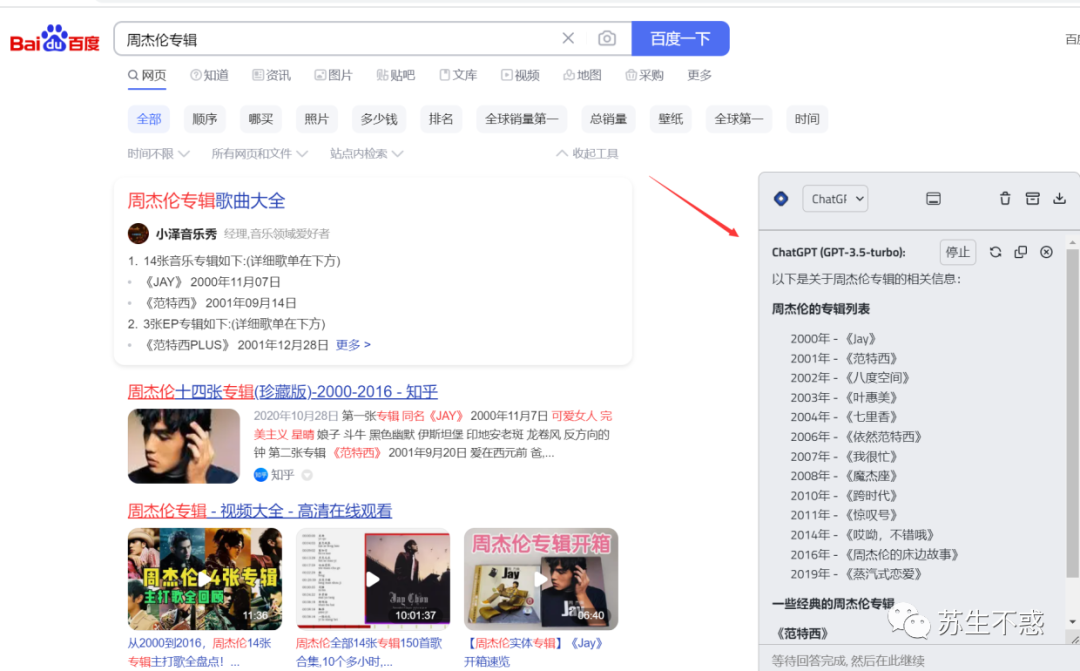Clear the search box with the X icon
This screenshot has height=671, width=1080.
pos(568,39)
